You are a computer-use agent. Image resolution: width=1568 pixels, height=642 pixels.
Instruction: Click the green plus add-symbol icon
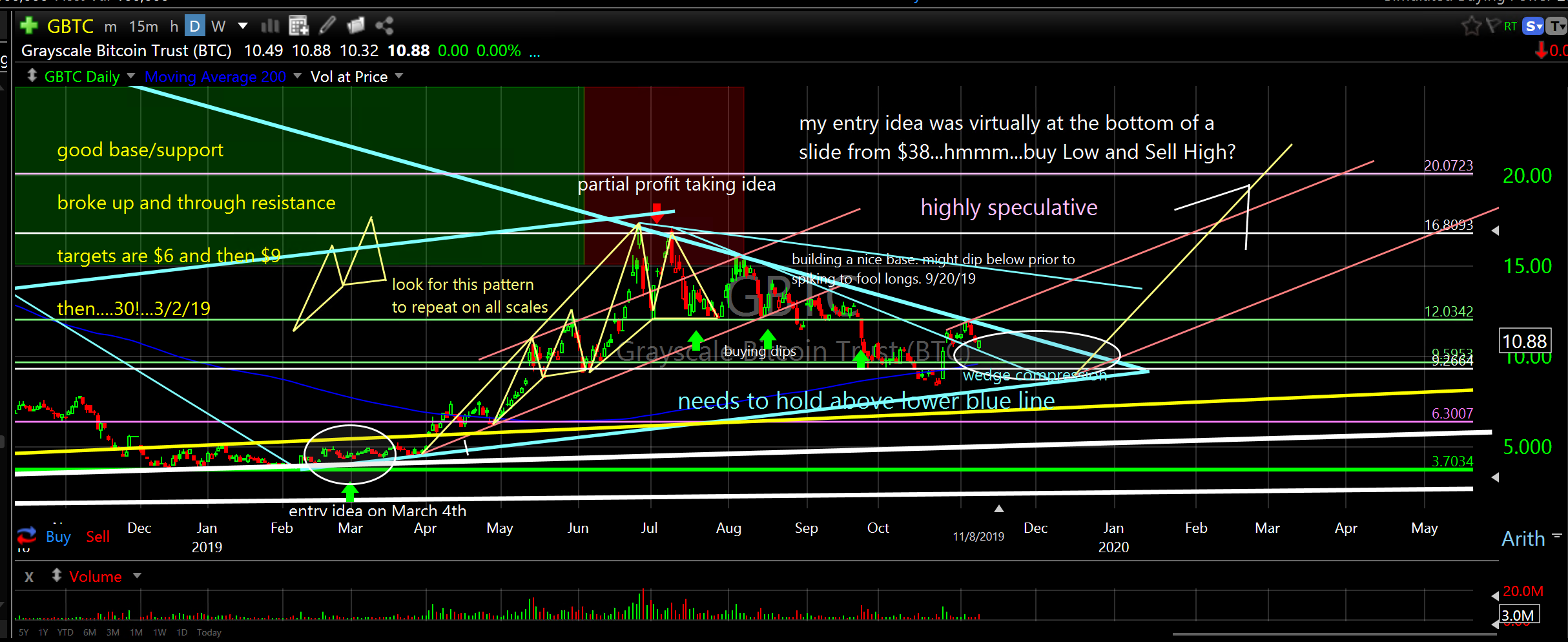point(28,26)
